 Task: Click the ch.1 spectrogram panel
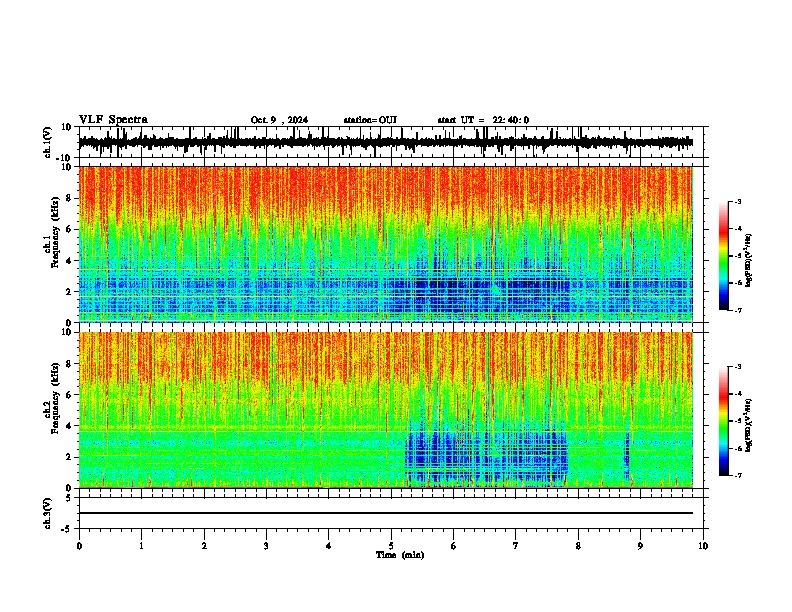pyautogui.click(x=385, y=244)
